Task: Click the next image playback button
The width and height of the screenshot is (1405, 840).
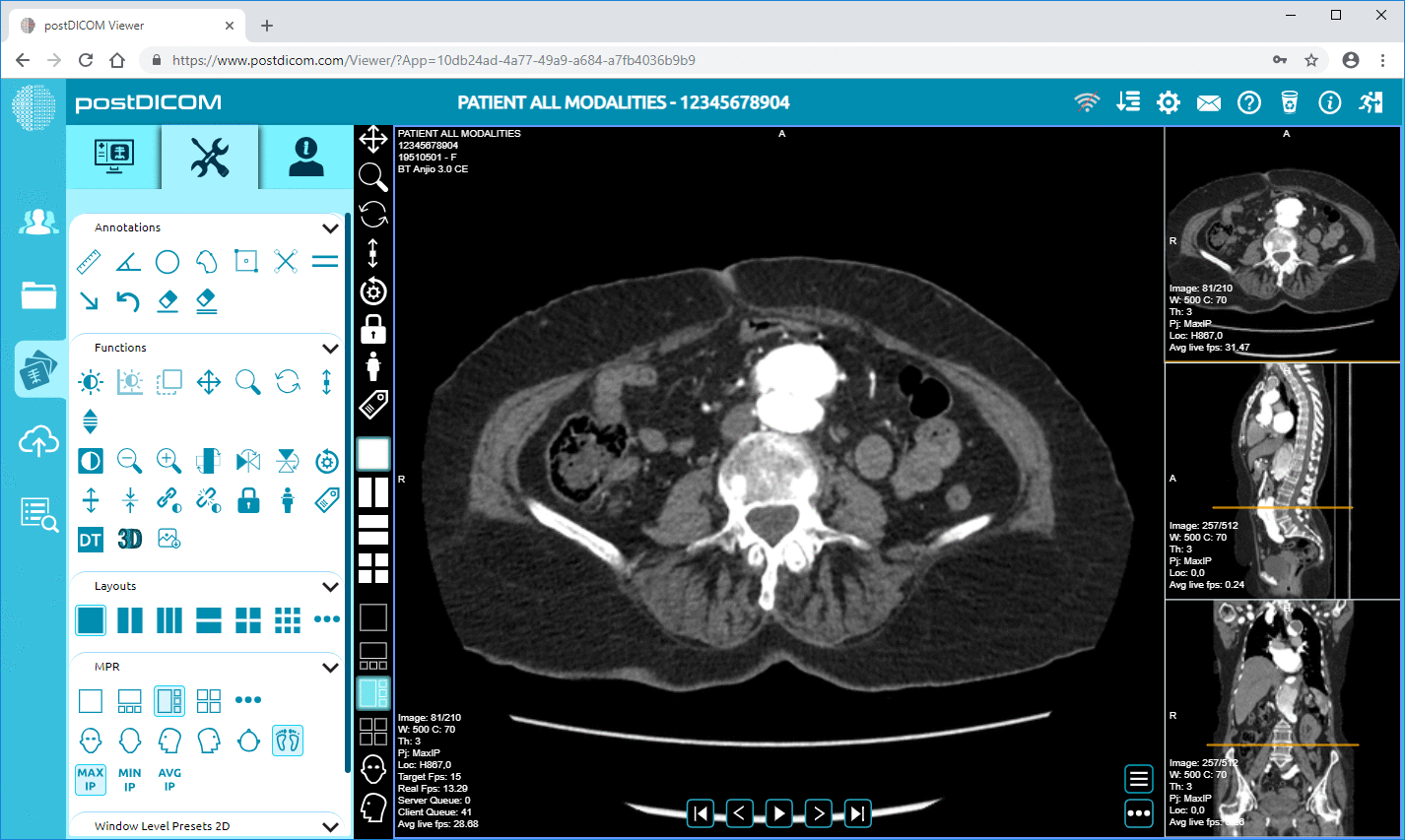Action: pos(818,813)
